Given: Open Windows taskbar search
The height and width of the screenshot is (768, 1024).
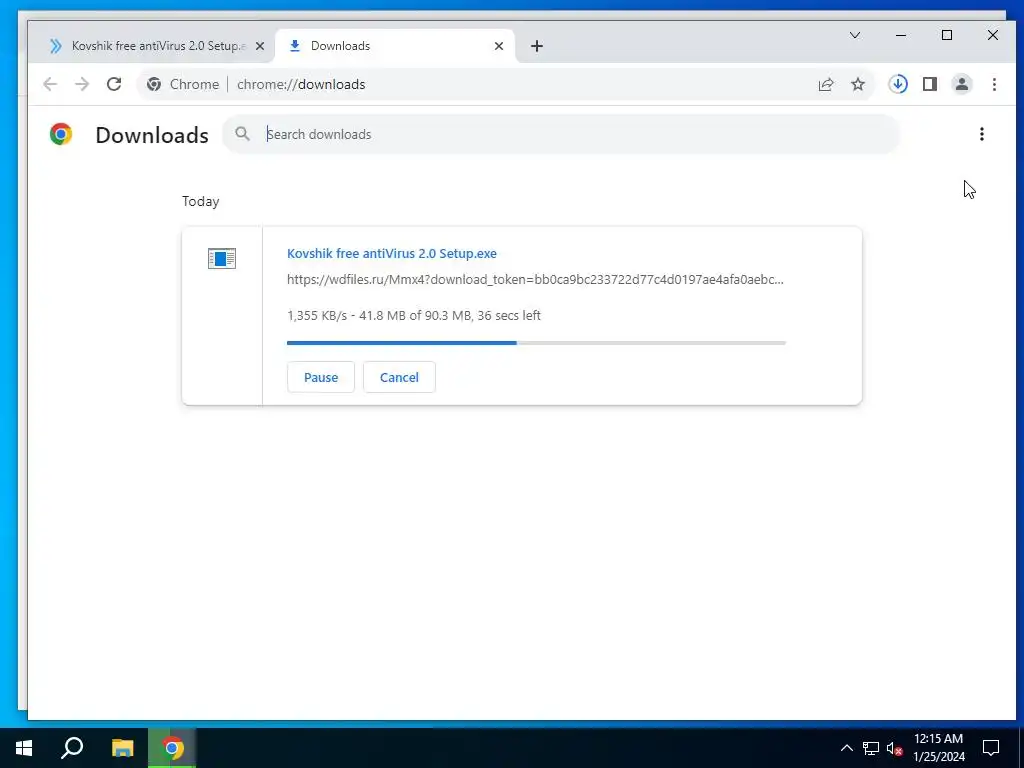Looking at the screenshot, I should (x=72, y=748).
